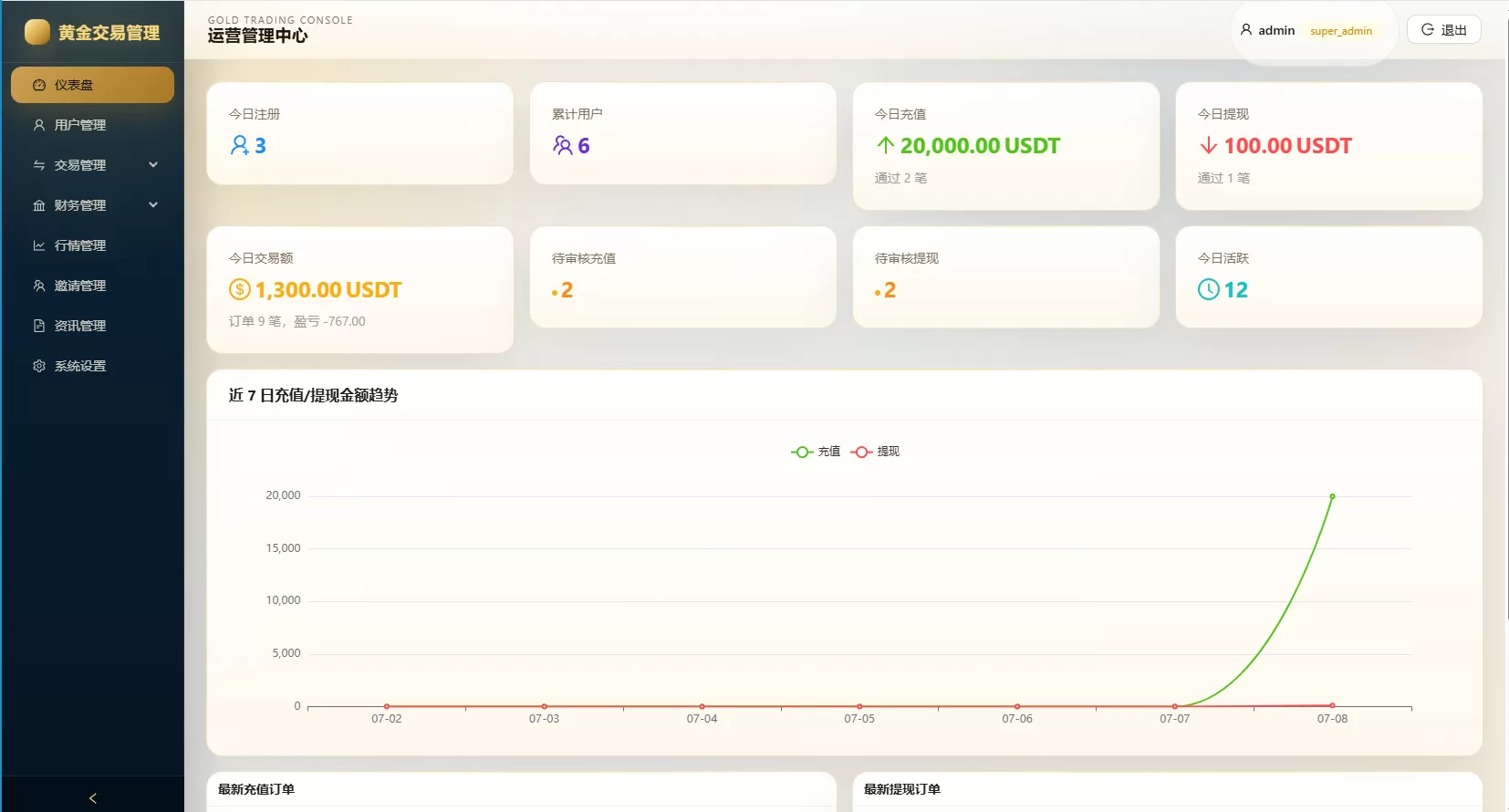
Task: Open the 系统设置 gear icon
Action: [39, 366]
